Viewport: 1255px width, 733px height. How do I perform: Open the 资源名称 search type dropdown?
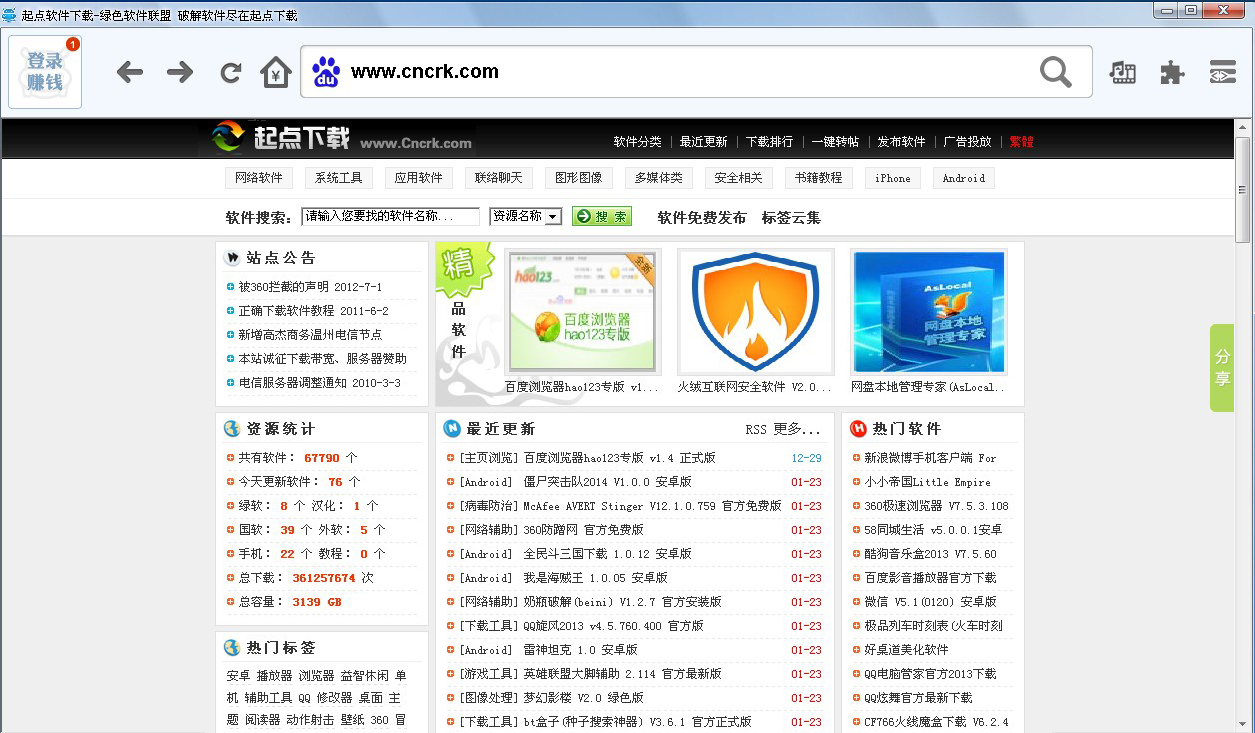(525, 215)
